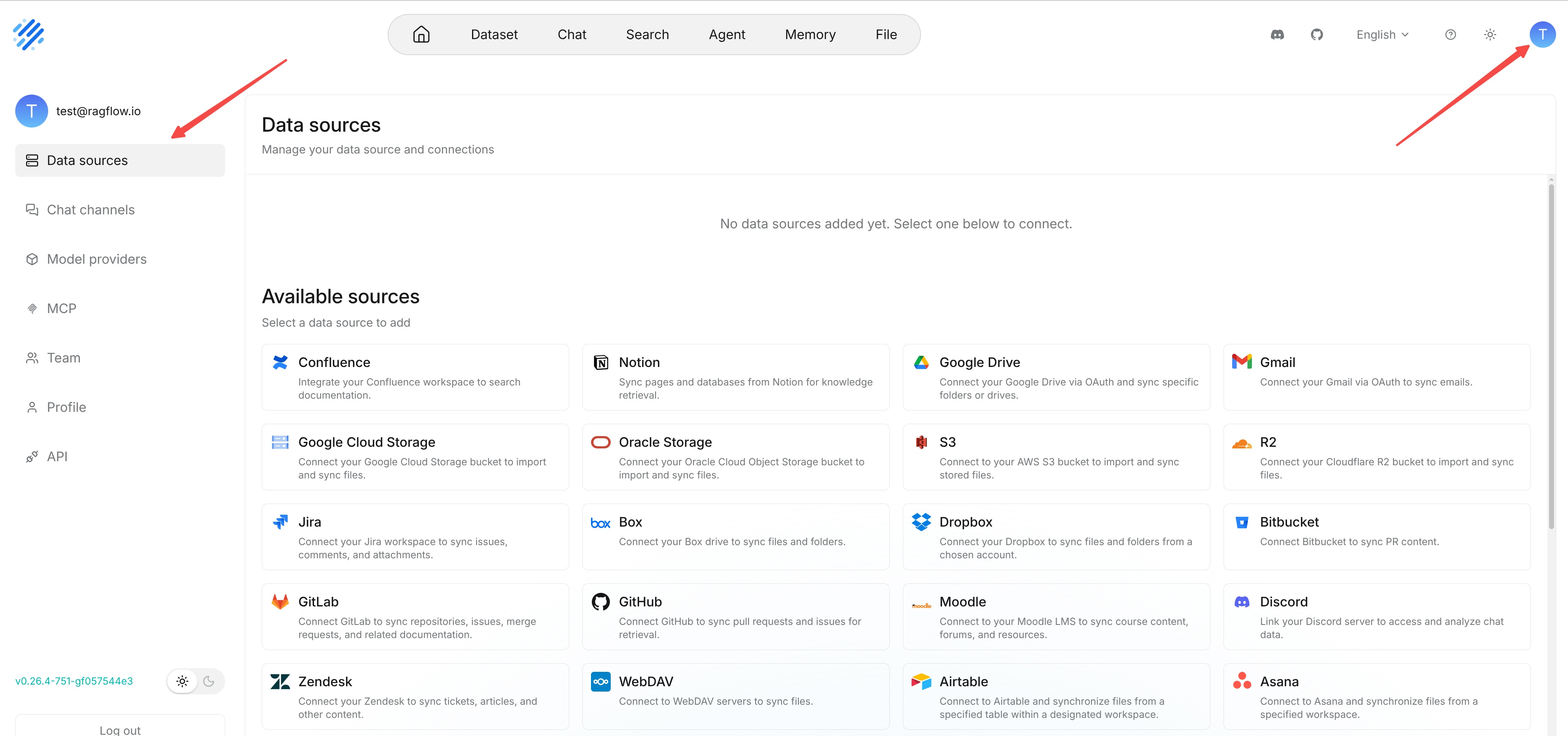Click the version link v0.26.4-751-gf057544e3
1568x736 pixels.
pos(74,680)
